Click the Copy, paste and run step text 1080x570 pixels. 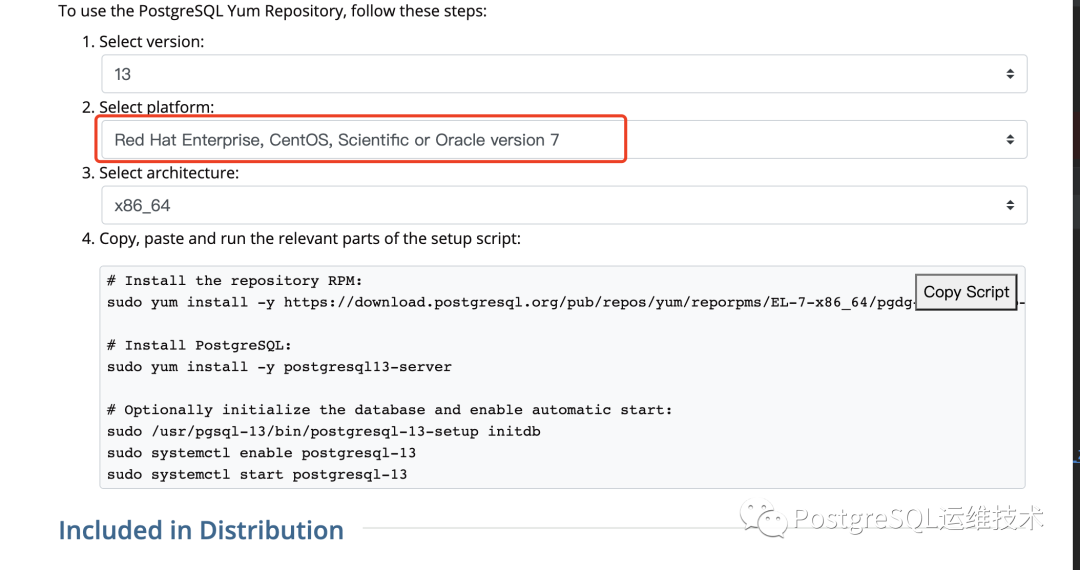[310, 239]
